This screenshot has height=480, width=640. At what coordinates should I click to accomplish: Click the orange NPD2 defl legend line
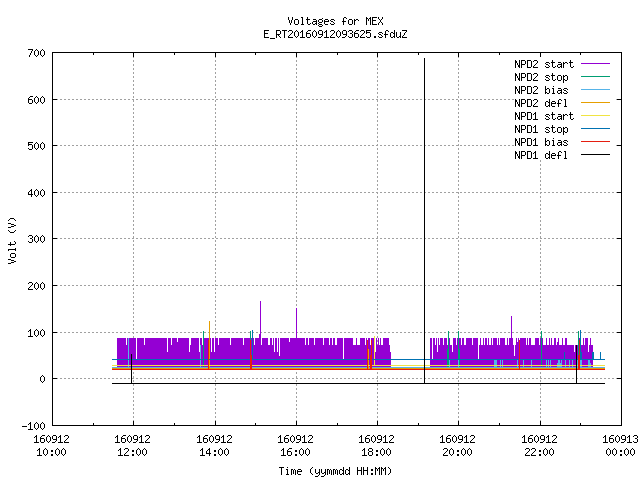[x=595, y=103]
